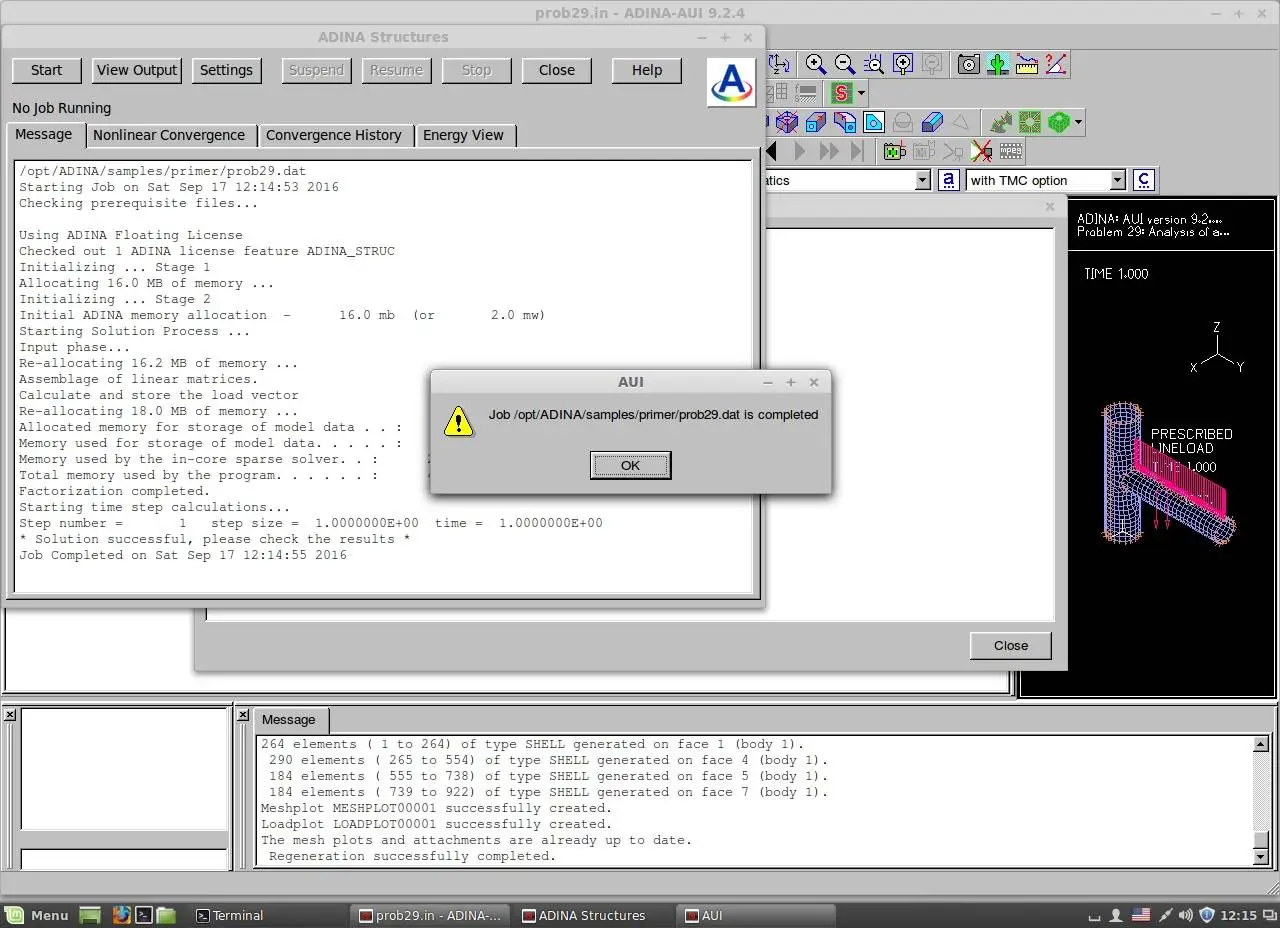The image size is (1280, 928).
Task: Click the Start button
Action: [x=46, y=70]
